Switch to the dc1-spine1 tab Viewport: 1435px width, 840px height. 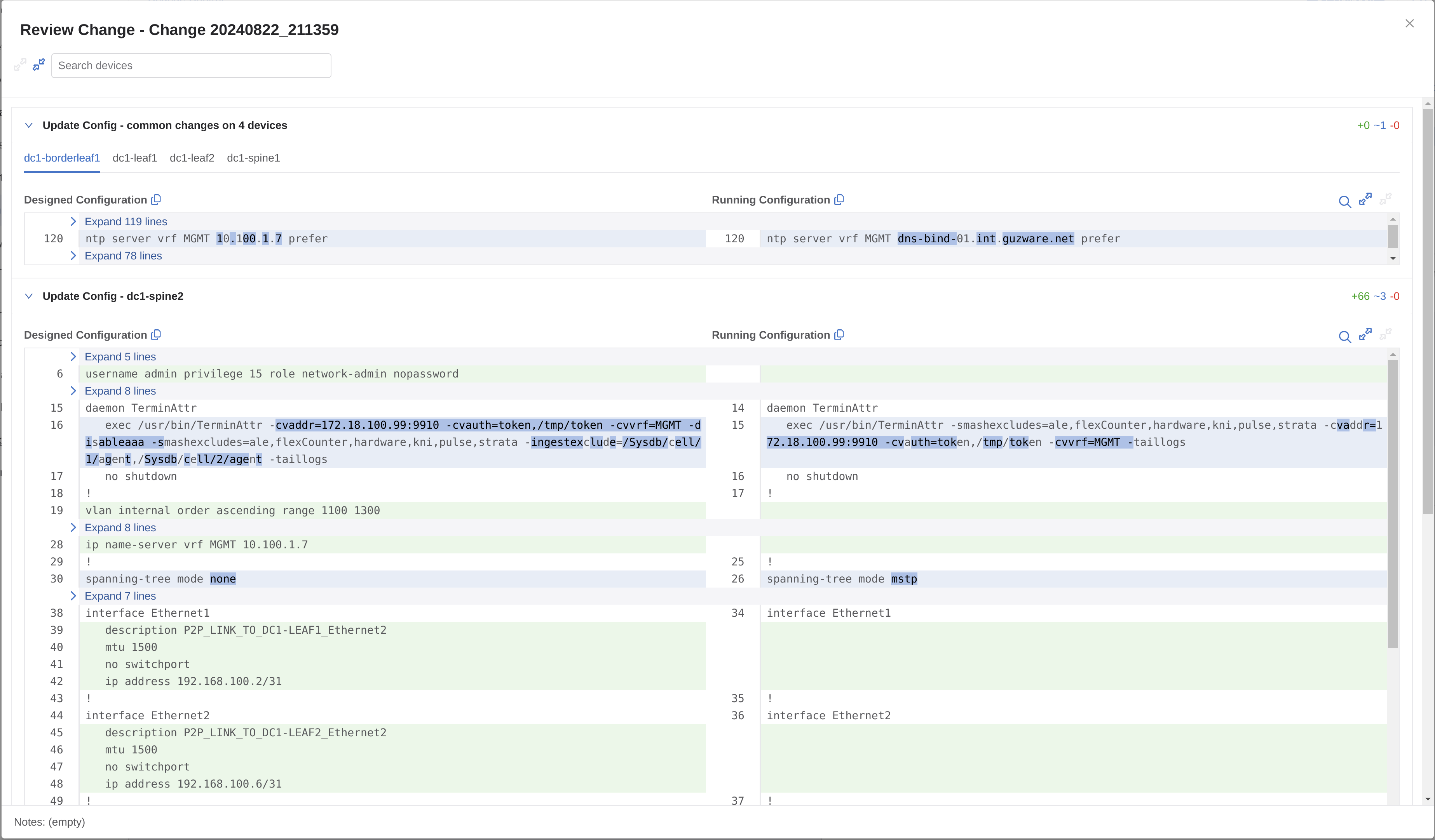click(x=253, y=158)
